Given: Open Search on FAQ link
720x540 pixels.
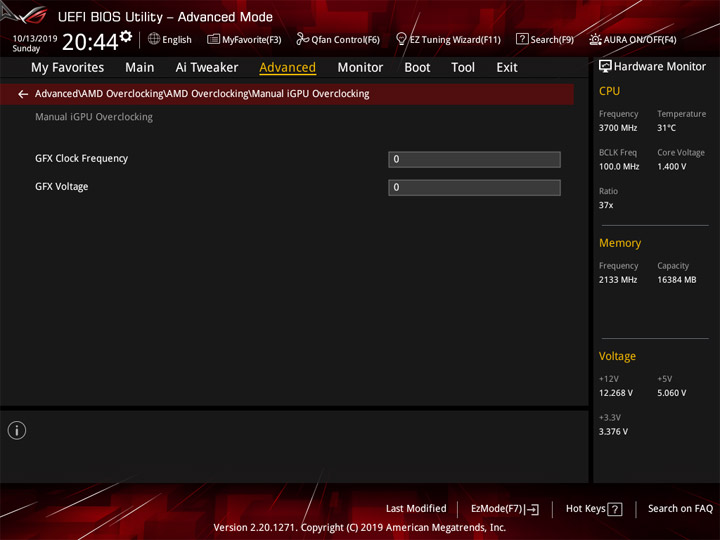Looking at the screenshot, I should pyautogui.click(x=680, y=509).
